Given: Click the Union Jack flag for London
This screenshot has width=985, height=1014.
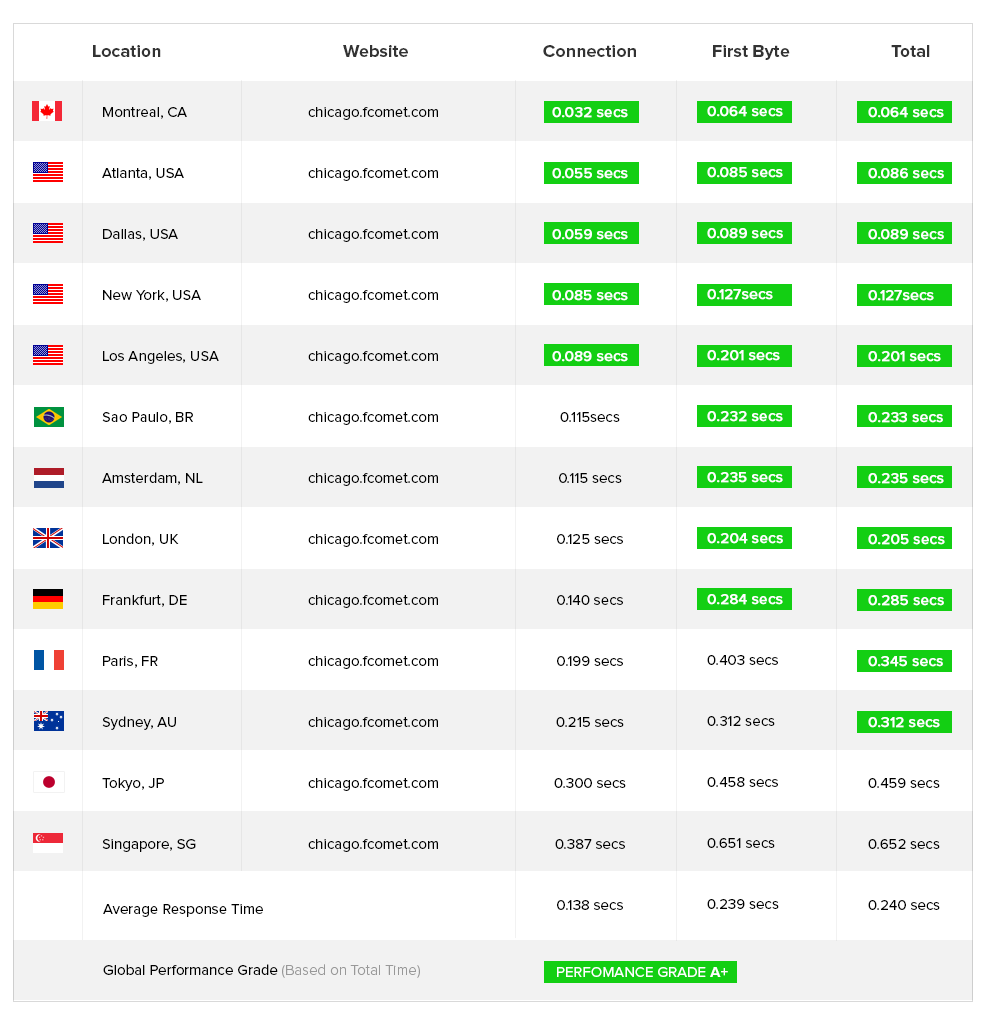Looking at the screenshot, I should (x=48, y=538).
